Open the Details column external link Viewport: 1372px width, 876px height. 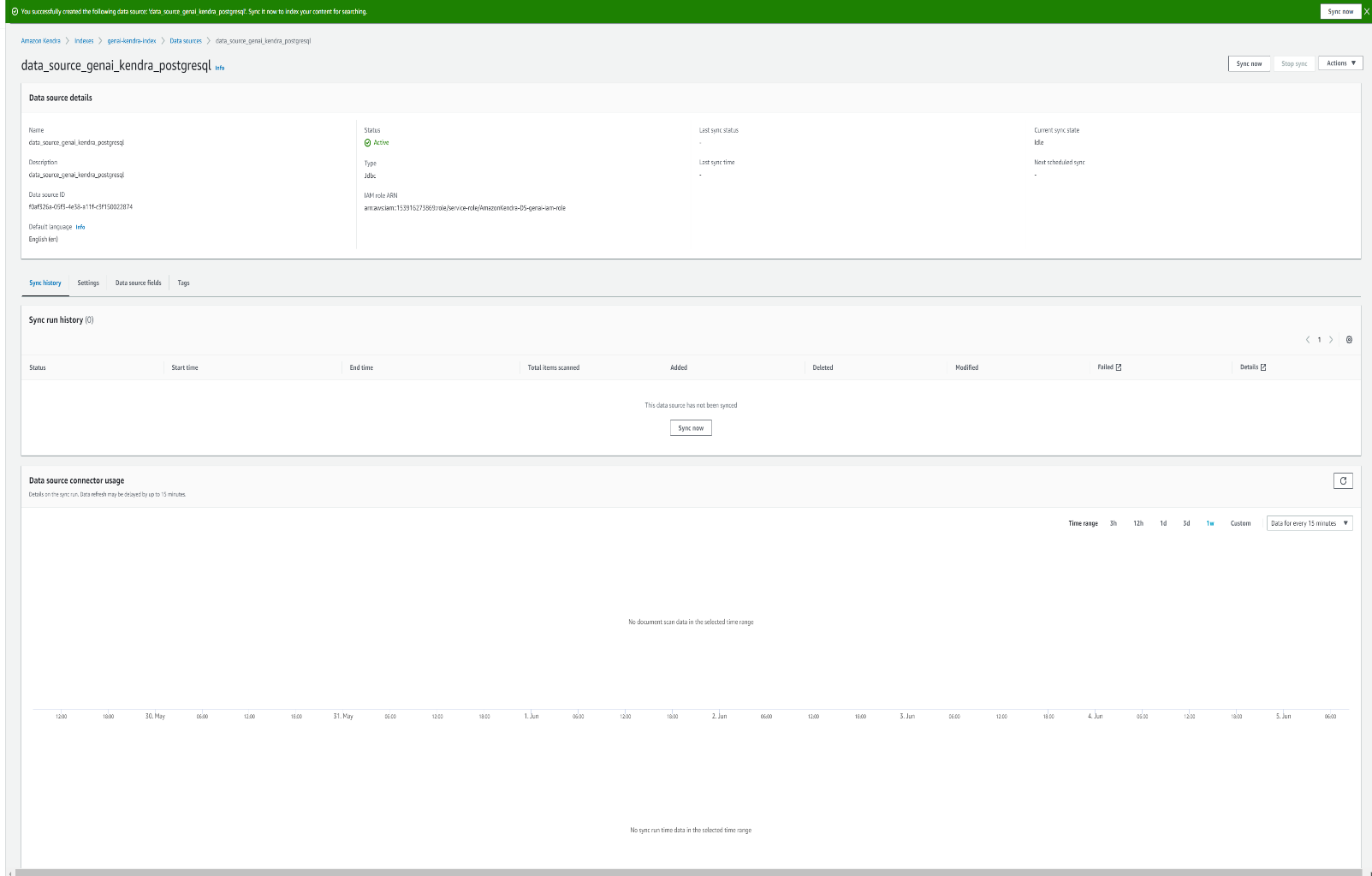[x=1263, y=366]
